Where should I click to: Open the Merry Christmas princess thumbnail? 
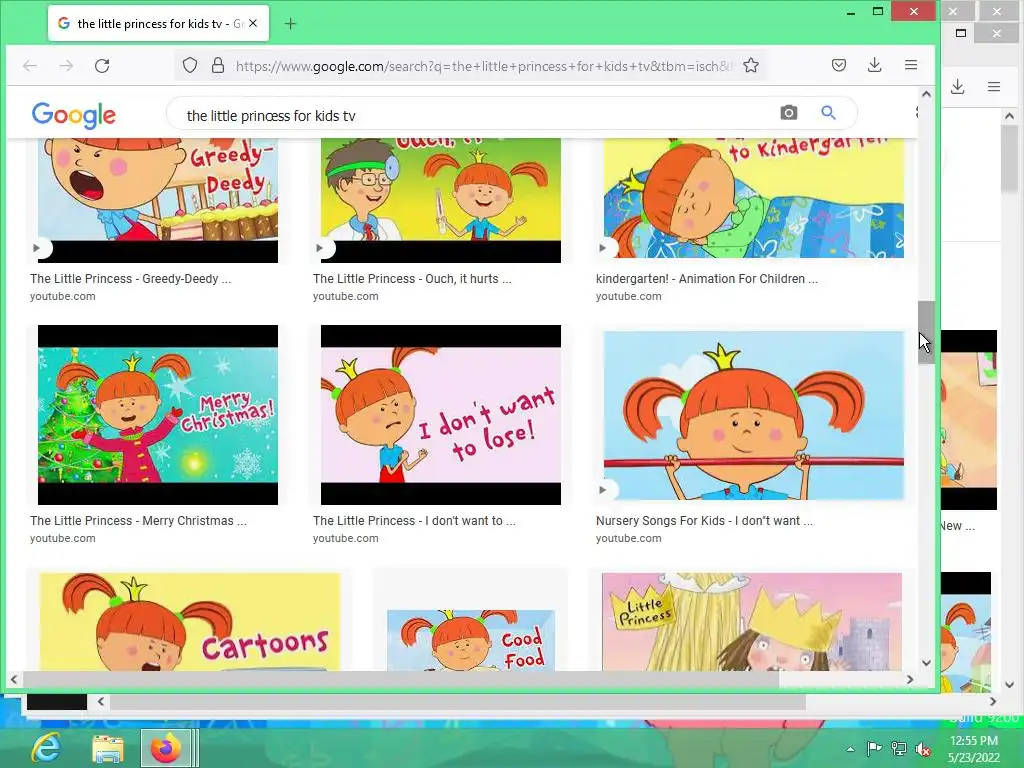pos(158,415)
